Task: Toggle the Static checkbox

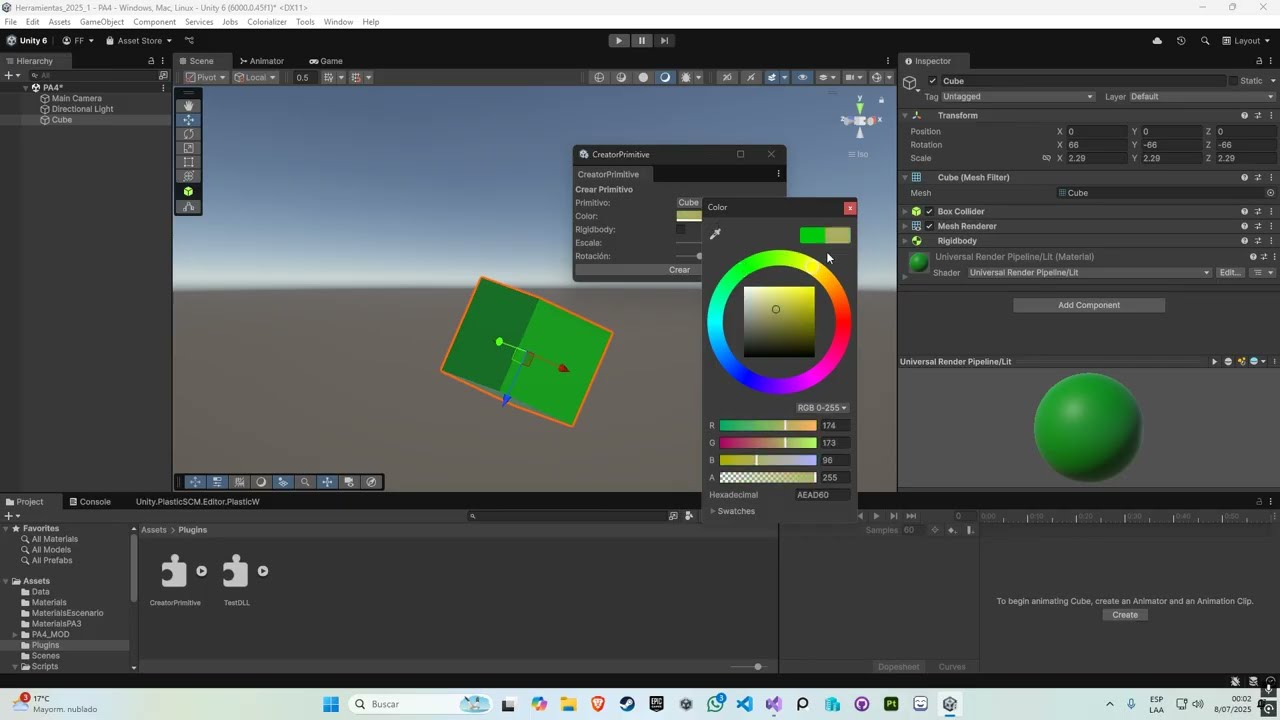Action: (1233, 81)
